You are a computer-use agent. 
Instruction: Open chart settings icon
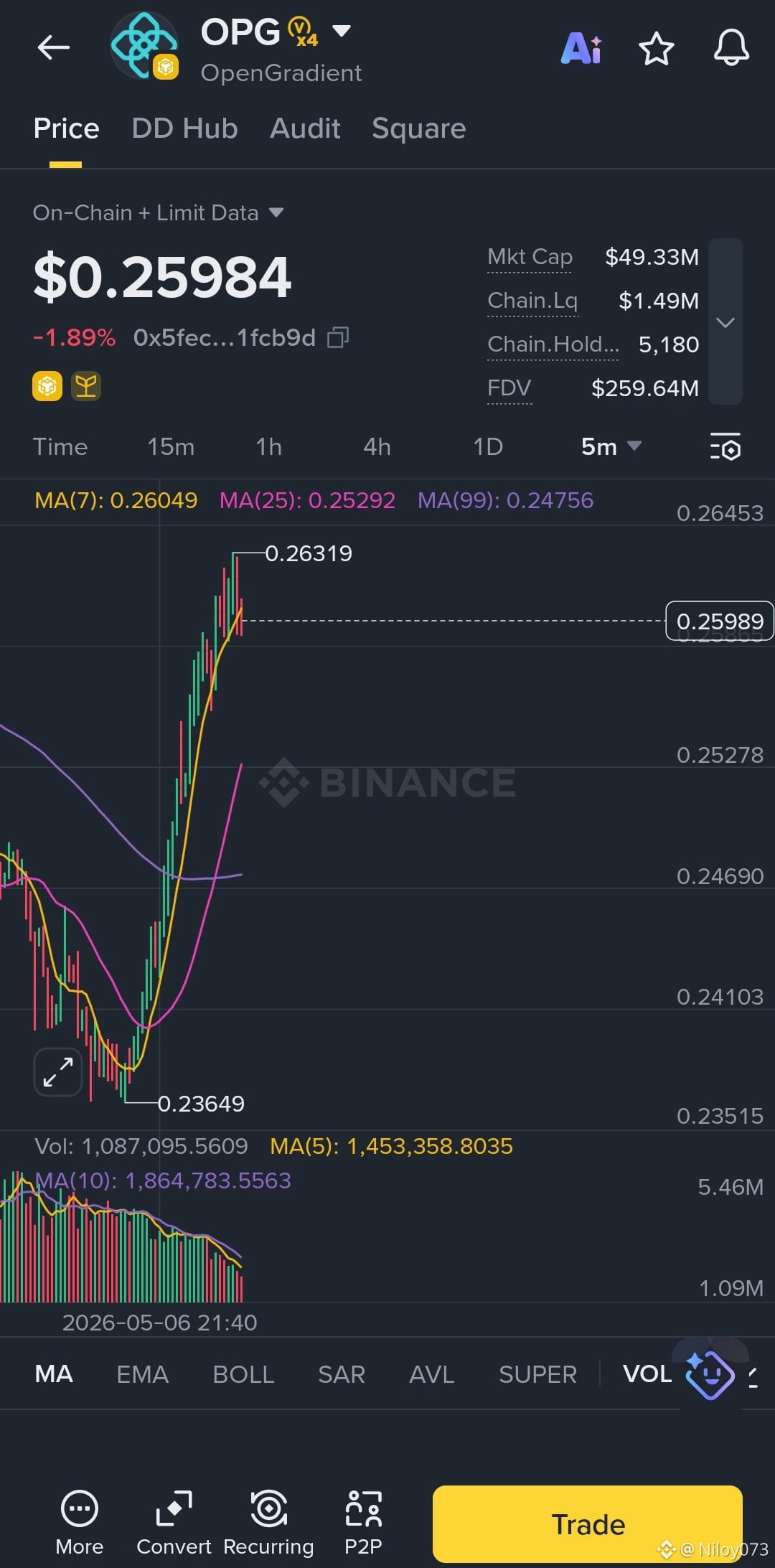click(725, 447)
